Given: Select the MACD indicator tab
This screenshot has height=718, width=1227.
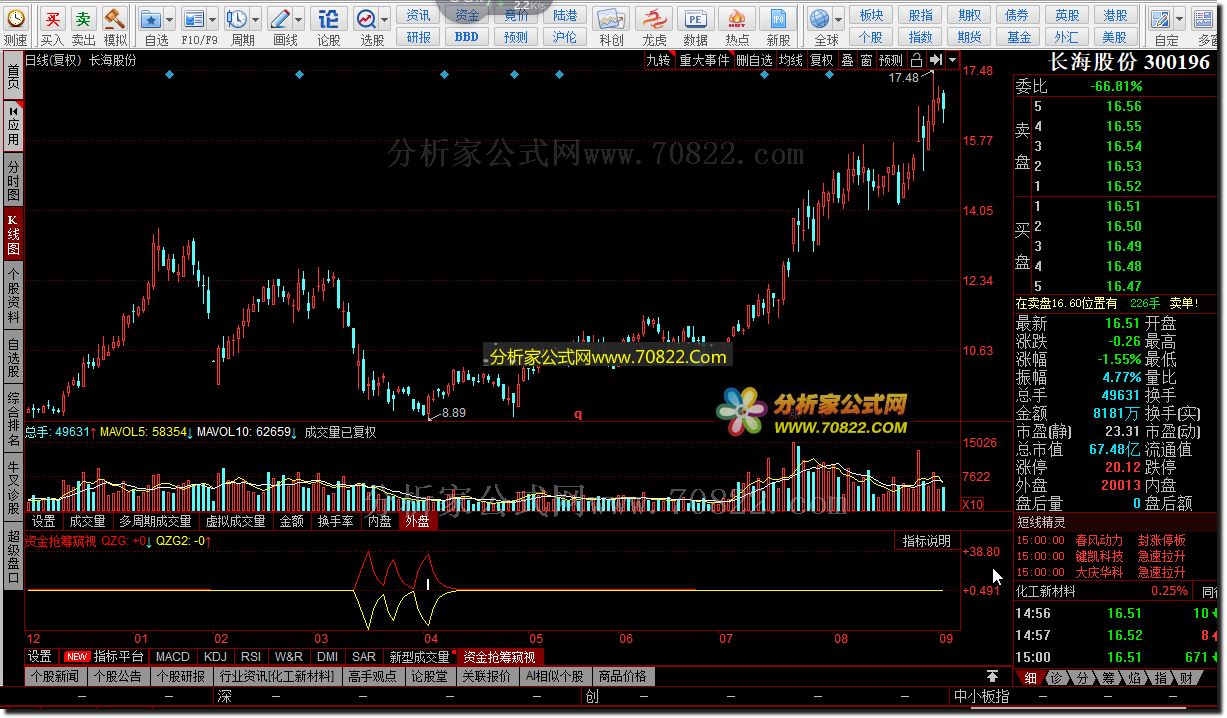Looking at the screenshot, I should point(172,657).
